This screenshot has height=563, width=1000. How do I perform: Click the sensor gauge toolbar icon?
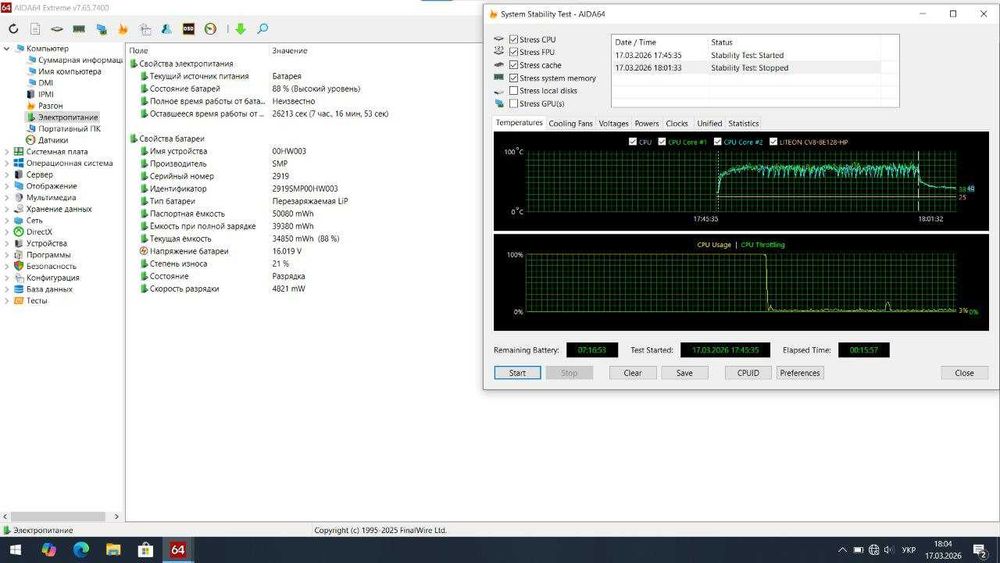210,29
